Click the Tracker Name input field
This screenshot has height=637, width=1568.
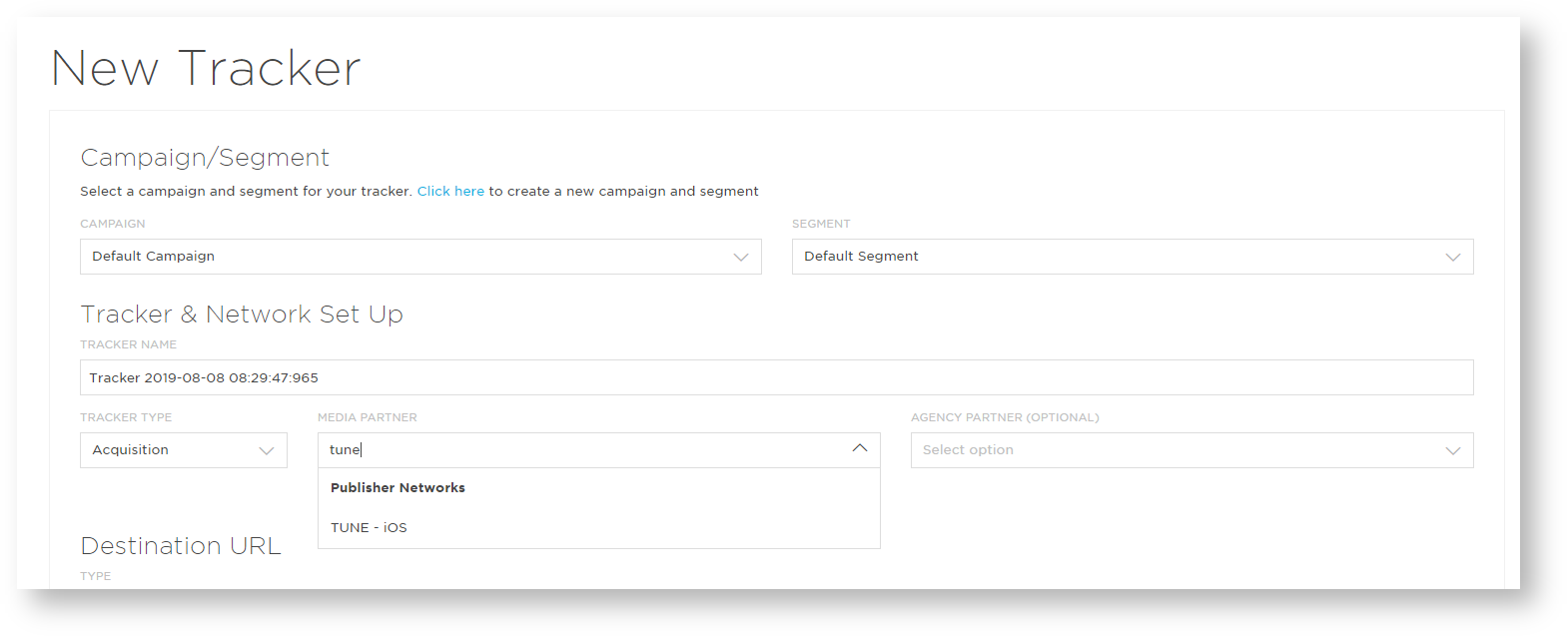click(777, 377)
